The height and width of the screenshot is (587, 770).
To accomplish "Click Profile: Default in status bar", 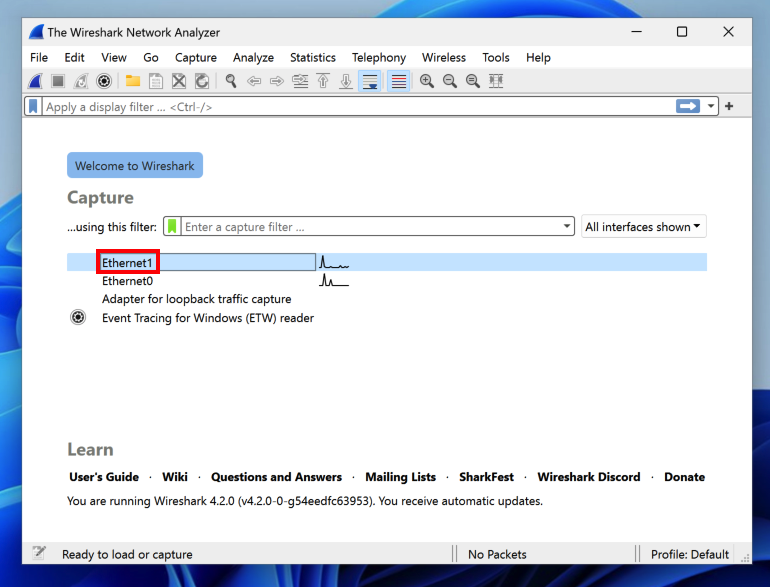I will coord(689,554).
